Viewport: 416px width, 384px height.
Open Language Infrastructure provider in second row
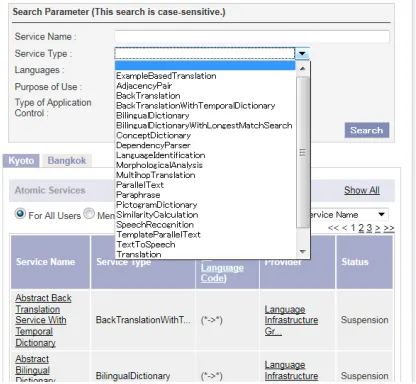[x=291, y=370]
